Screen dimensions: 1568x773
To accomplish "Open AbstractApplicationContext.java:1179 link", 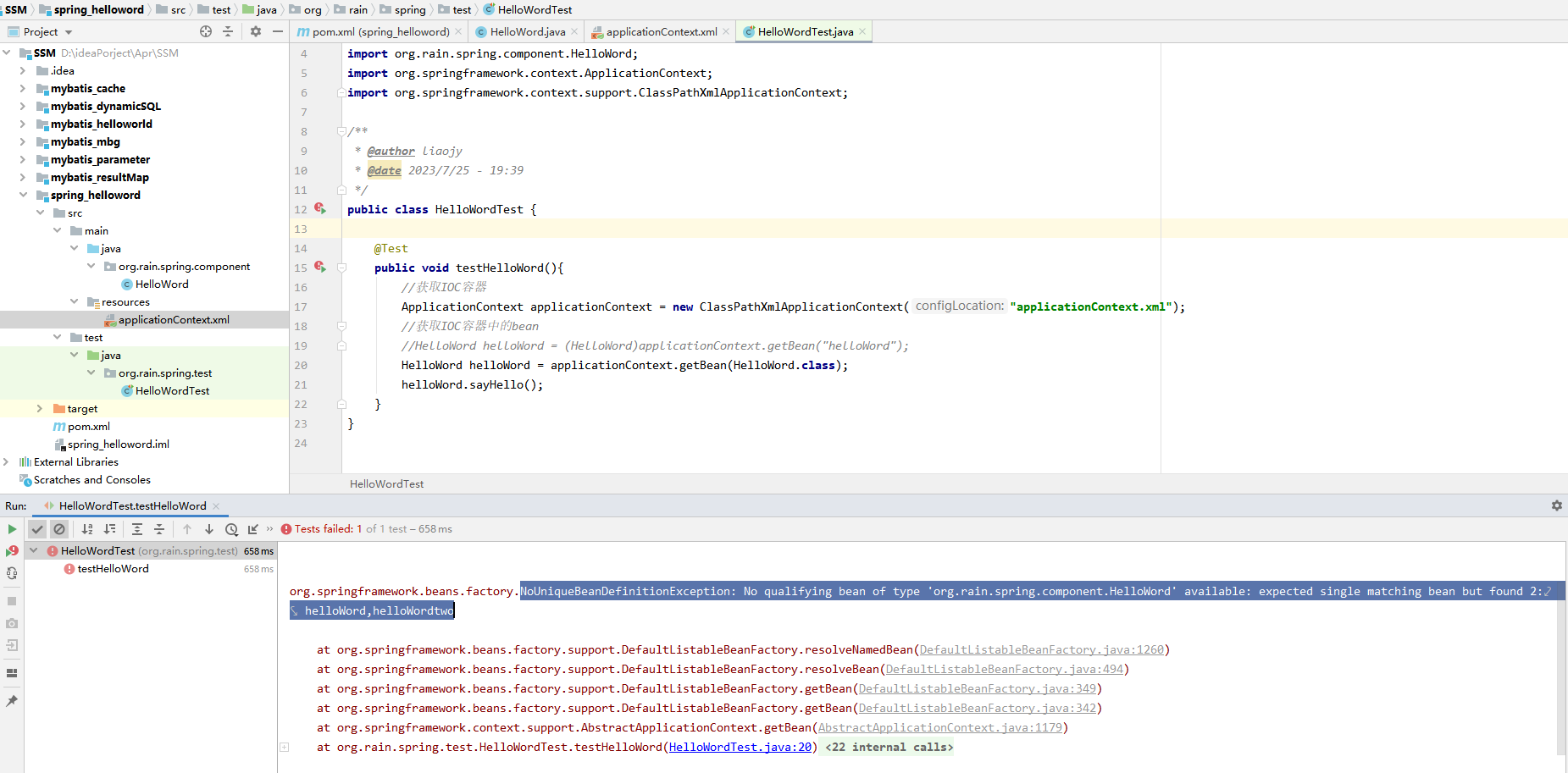I will 940,727.
